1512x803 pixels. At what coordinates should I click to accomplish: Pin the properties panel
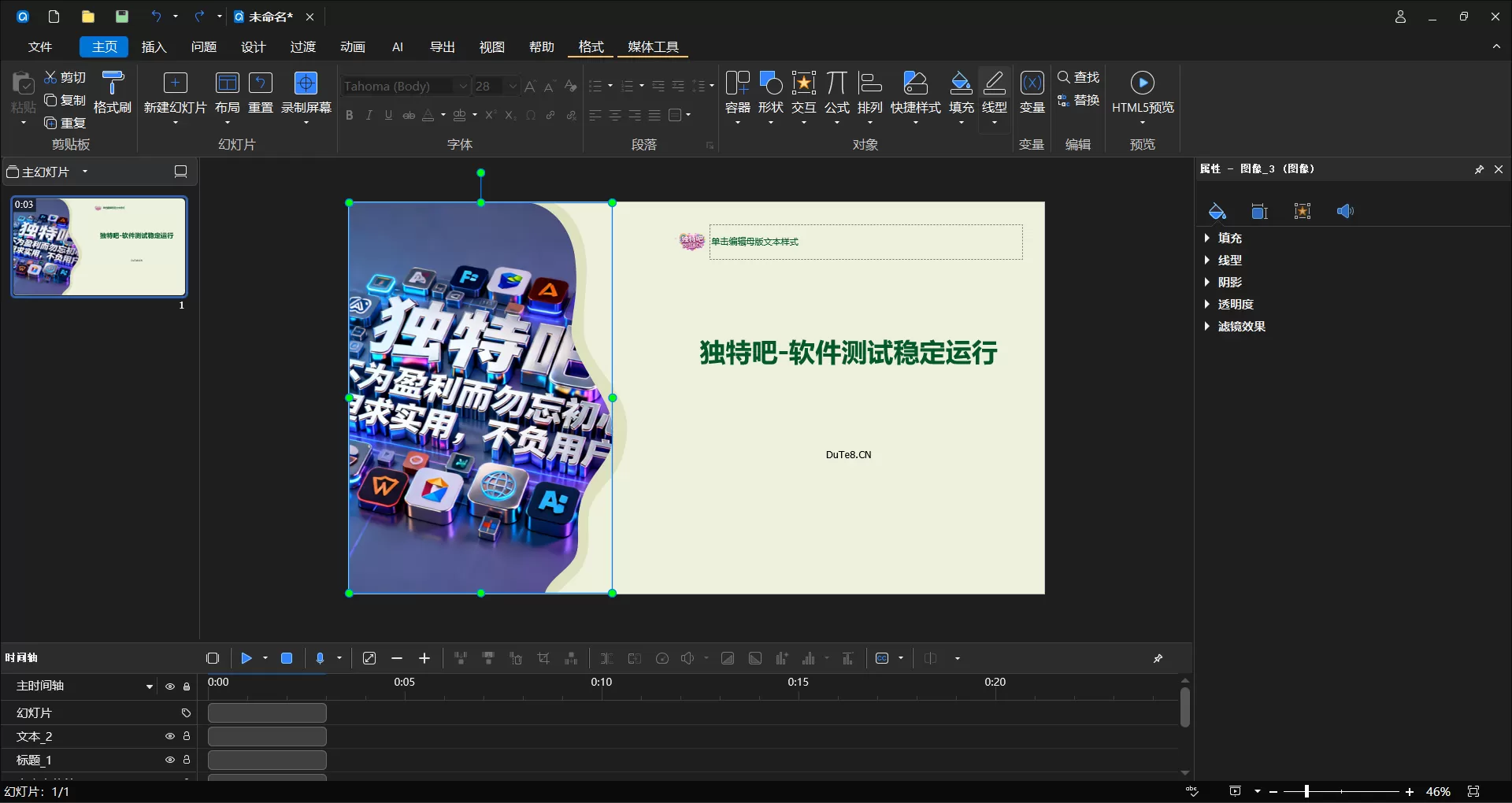pyautogui.click(x=1480, y=168)
